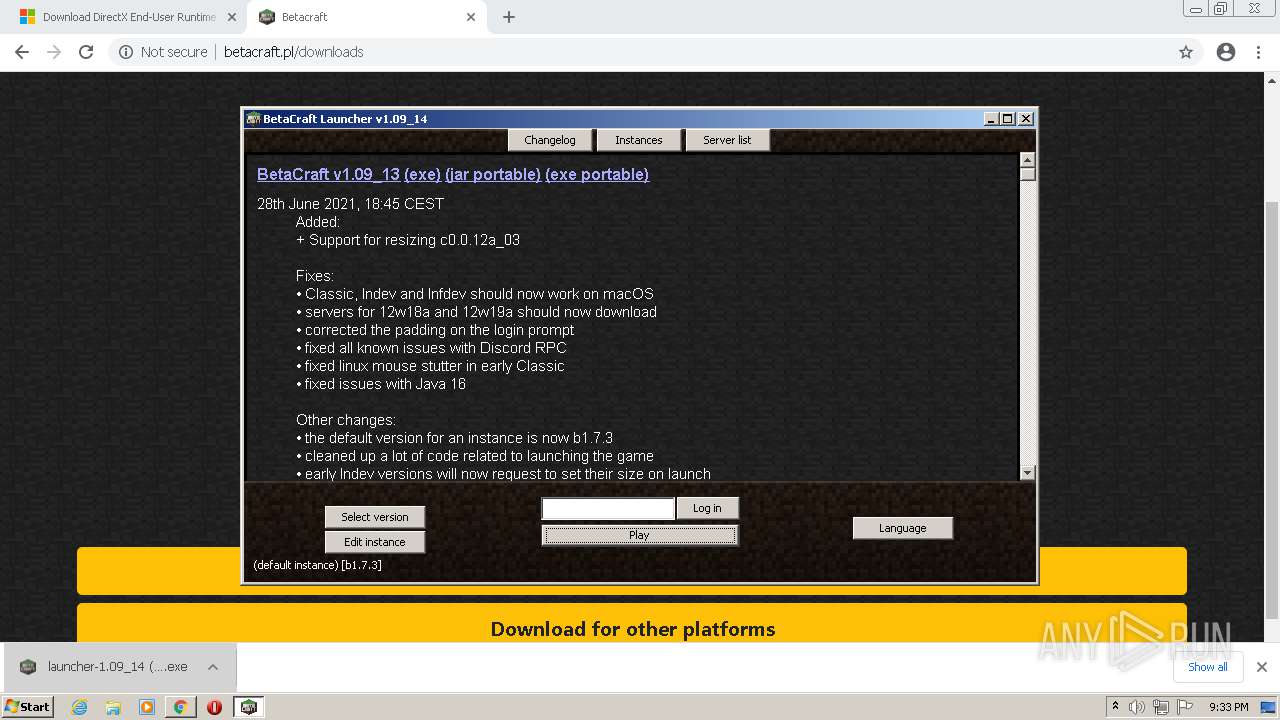Screen dimensions: 1280x720
Task: Open the Chrome three-dot menu
Action: (1259, 52)
